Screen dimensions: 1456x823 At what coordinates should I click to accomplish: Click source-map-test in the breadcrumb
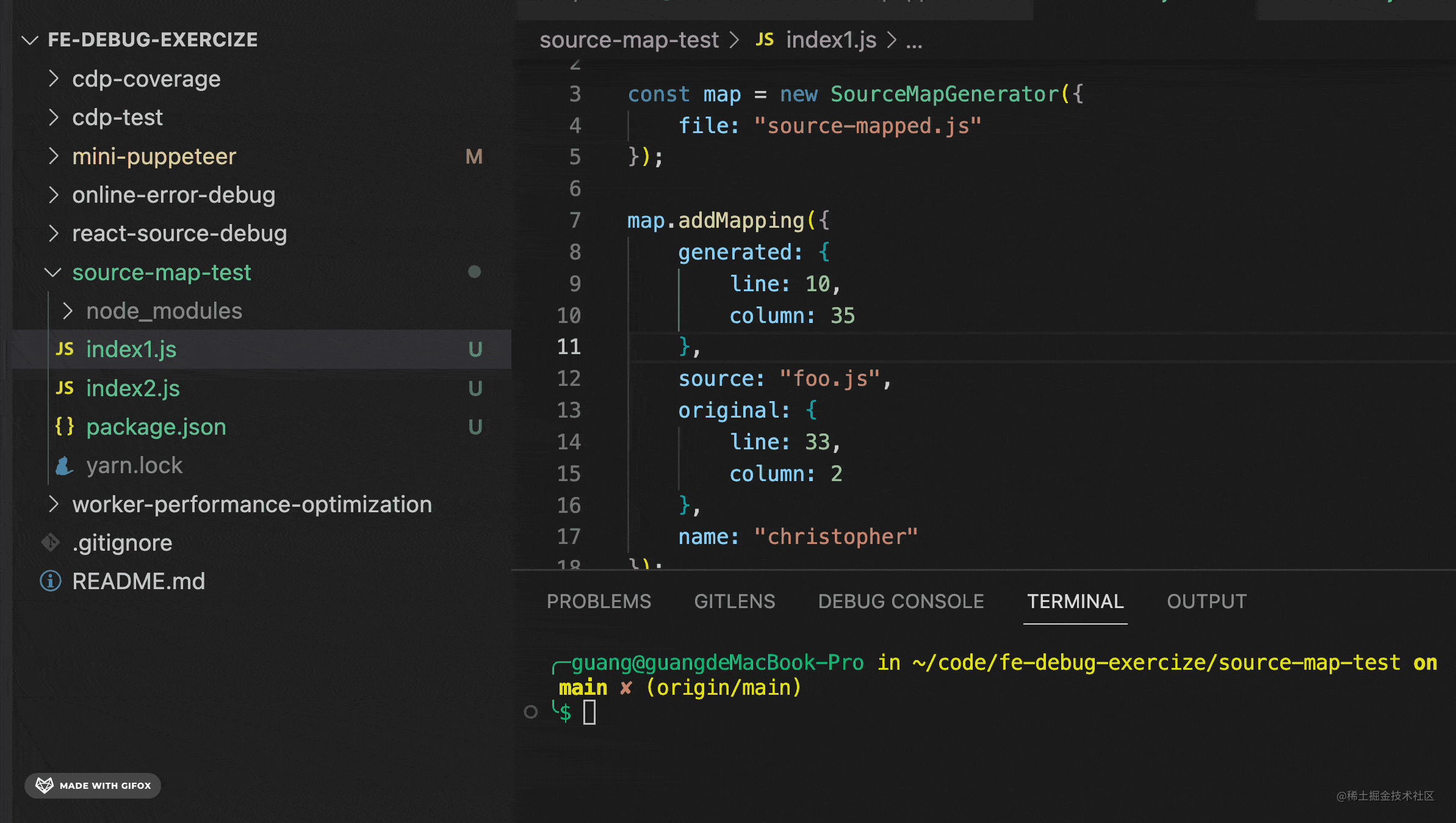click(x=629, y=40)
